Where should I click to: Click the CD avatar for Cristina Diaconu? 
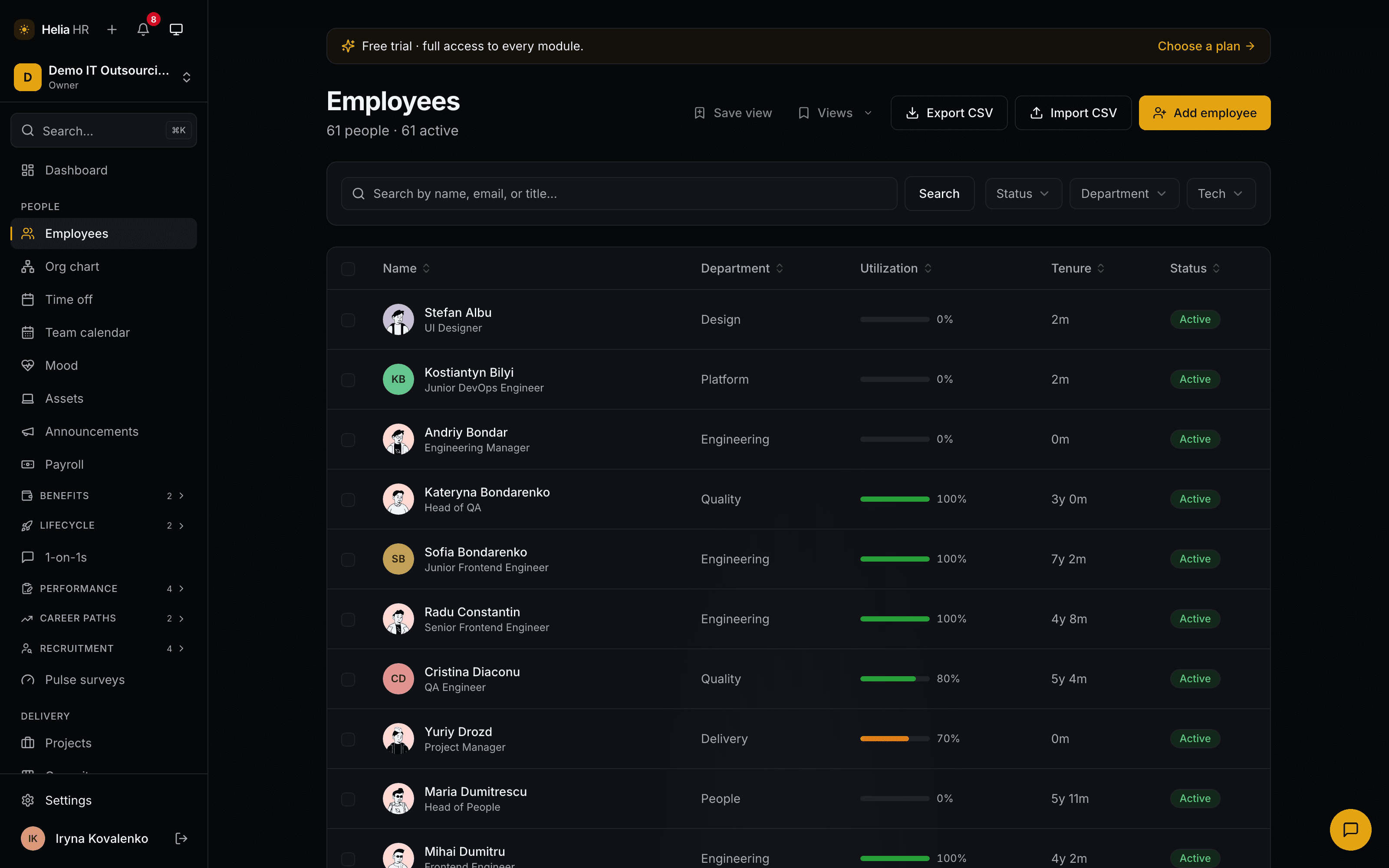(398, 678)
